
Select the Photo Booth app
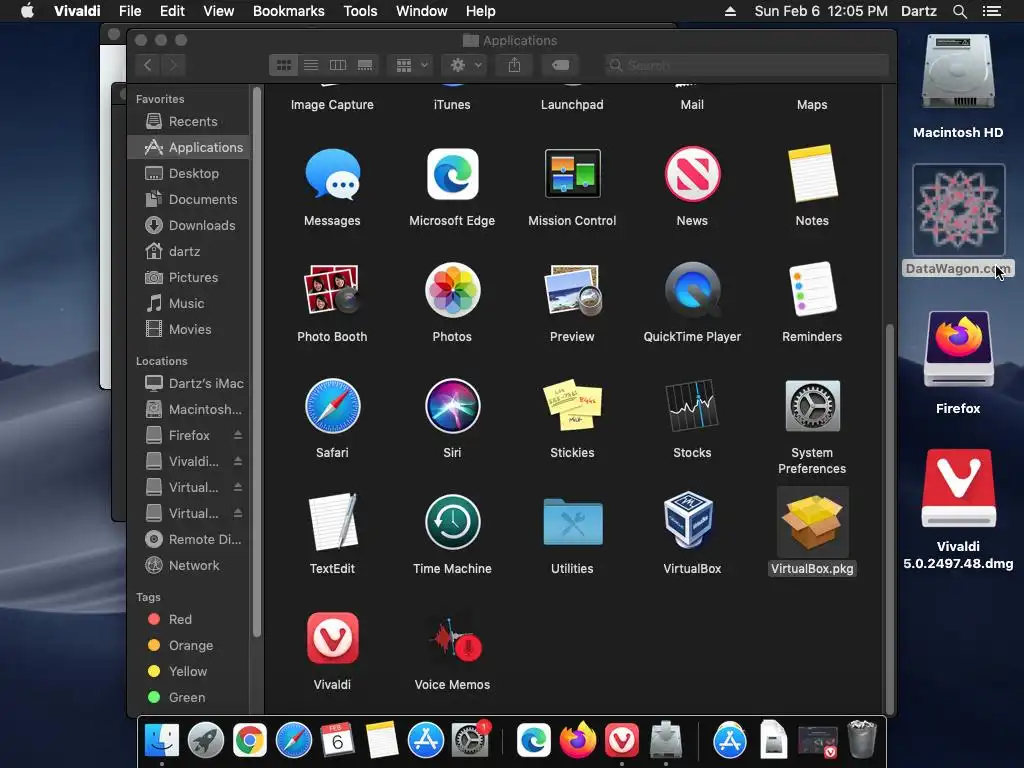click(332, 289)
